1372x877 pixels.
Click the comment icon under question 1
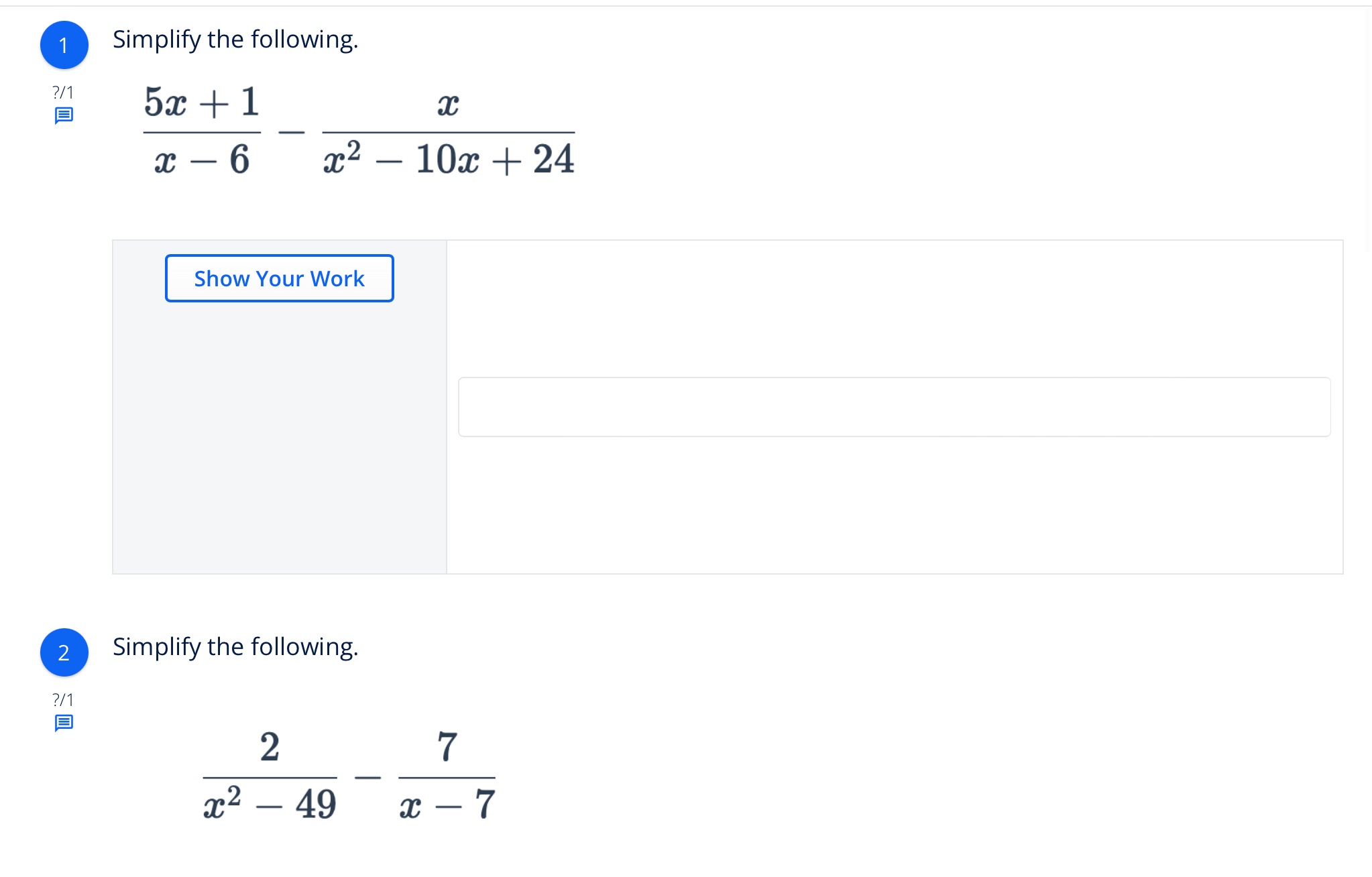tap(64, 116)
